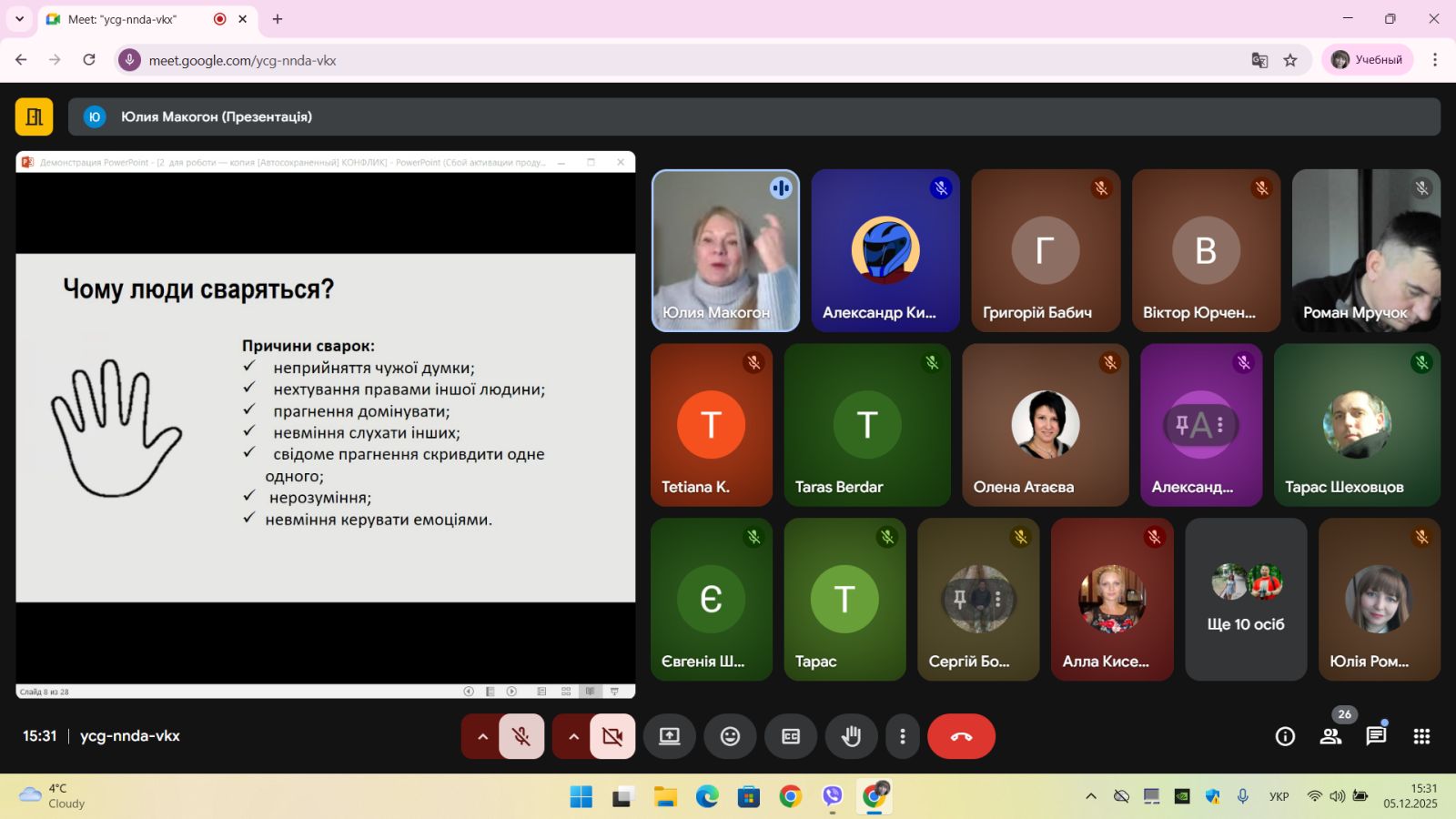
Task: Click the "Ще 10 осіб" tile
Action: 1246,600
